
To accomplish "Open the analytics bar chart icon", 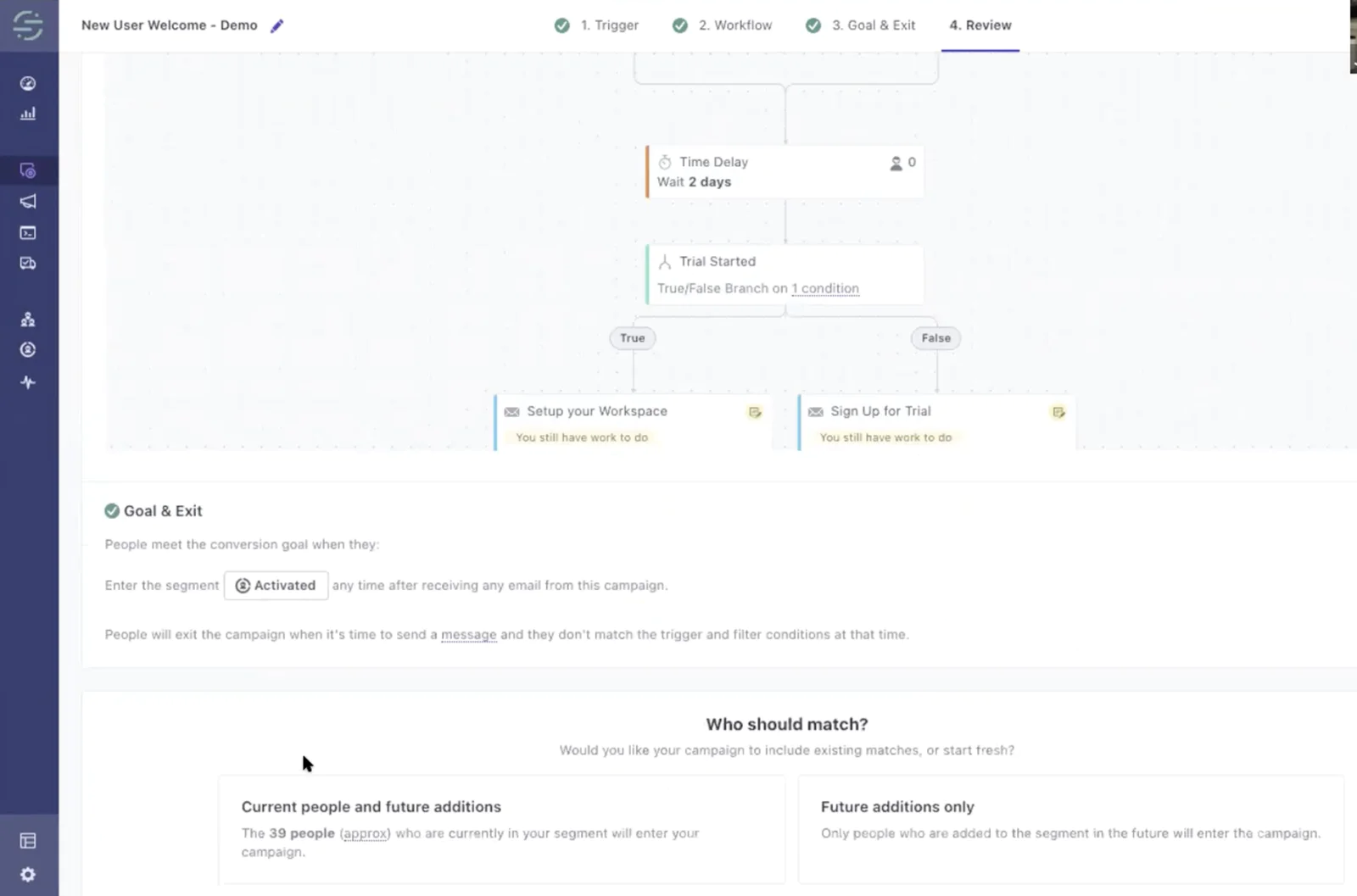I will coord(28,114).
